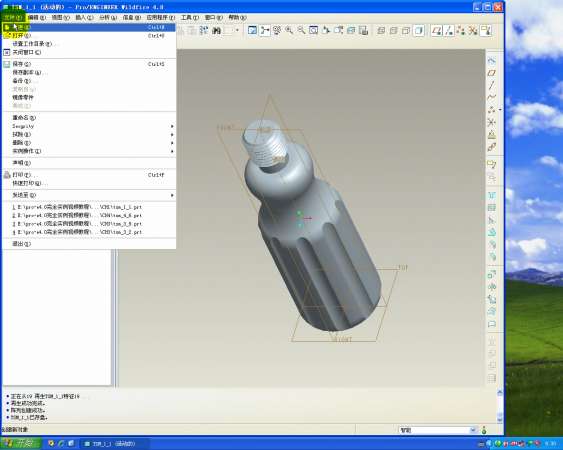The image size is (563, 450).
Task: Choose 备份 in the File menu
Action: tap(89, 81)
